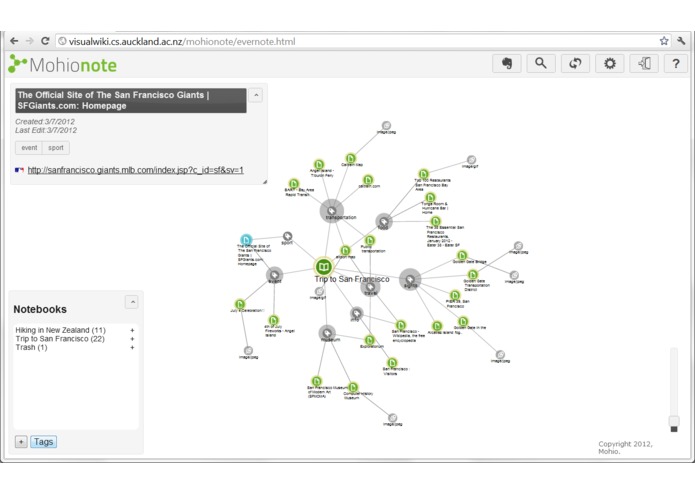The image size is (695, 494).
Task: Select Hiking in New Zealand (11) notebook
Action: click(x=60, y=330)
